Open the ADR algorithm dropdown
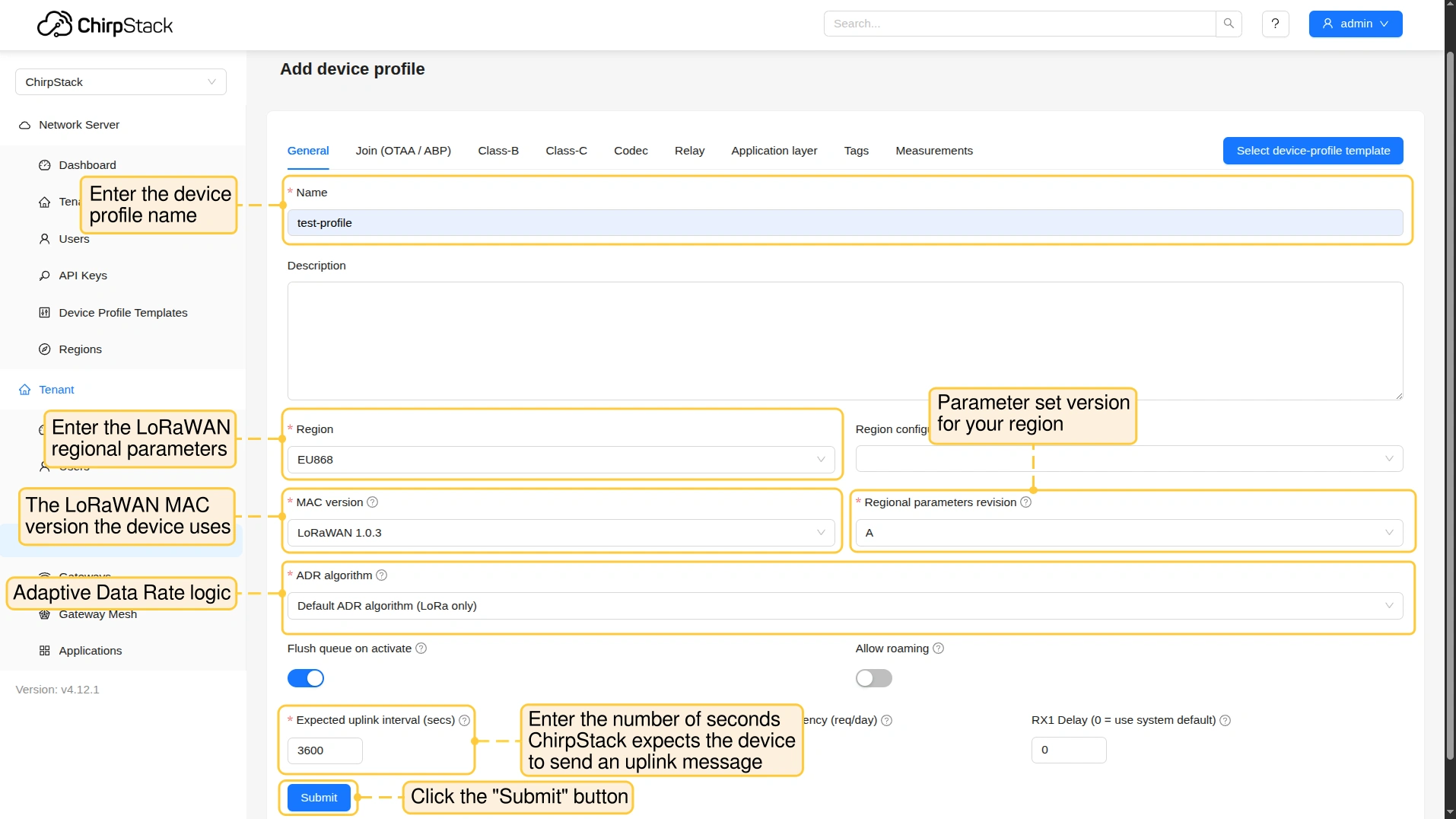1456x819 pixels. coord(845,606)
